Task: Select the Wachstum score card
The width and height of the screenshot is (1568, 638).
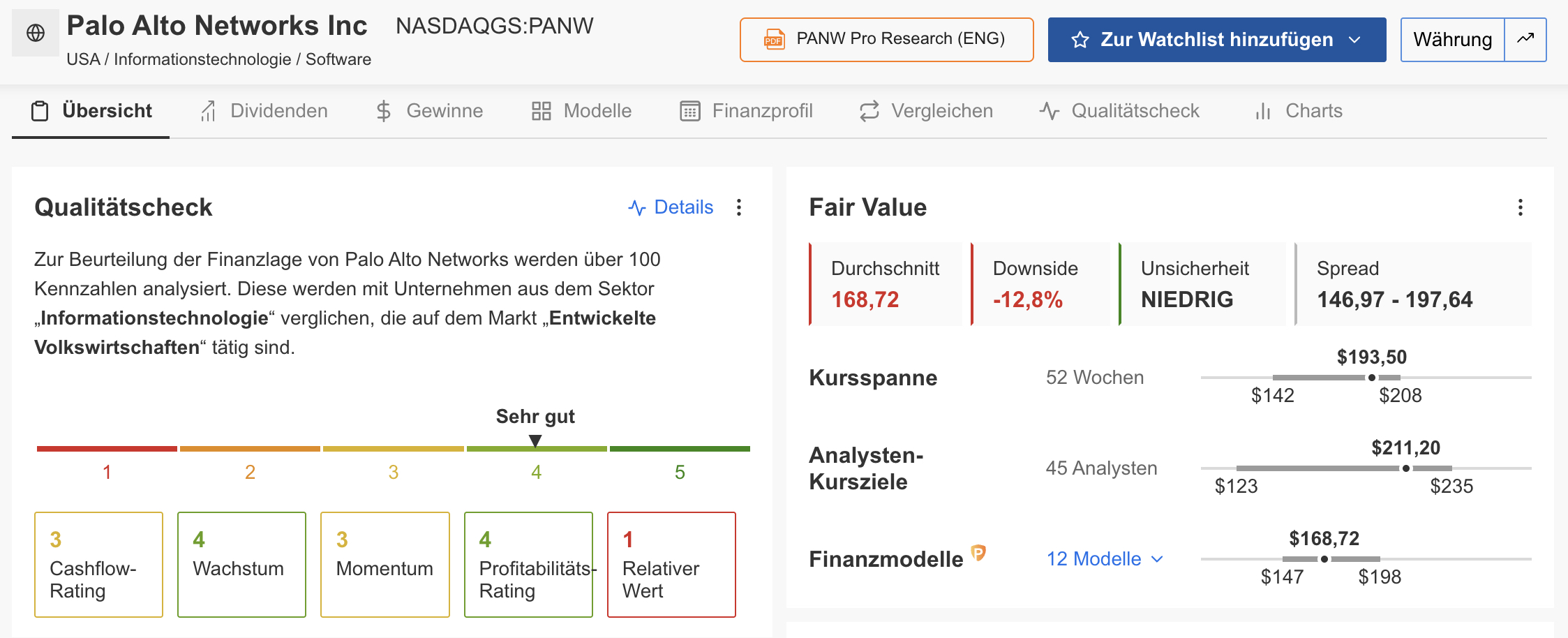Action: tap(241, 565)
